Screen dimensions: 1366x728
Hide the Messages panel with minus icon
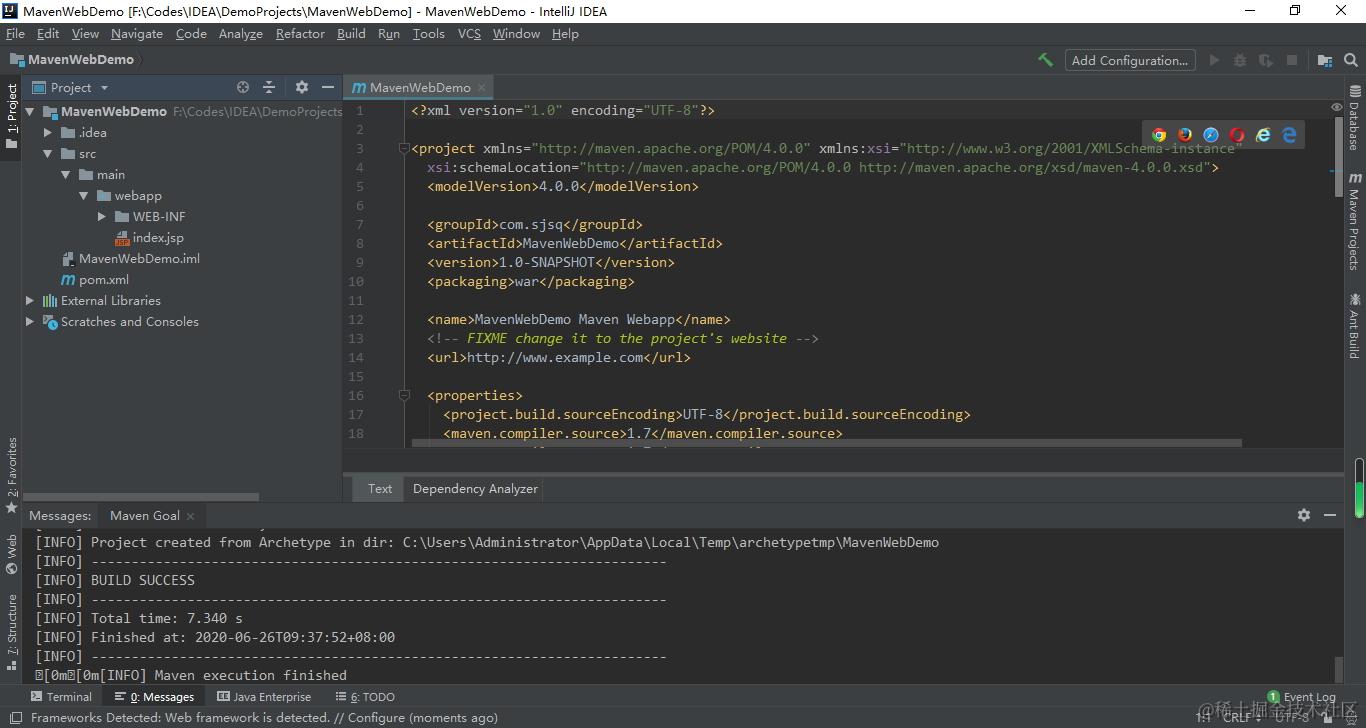pos(1330,515)
